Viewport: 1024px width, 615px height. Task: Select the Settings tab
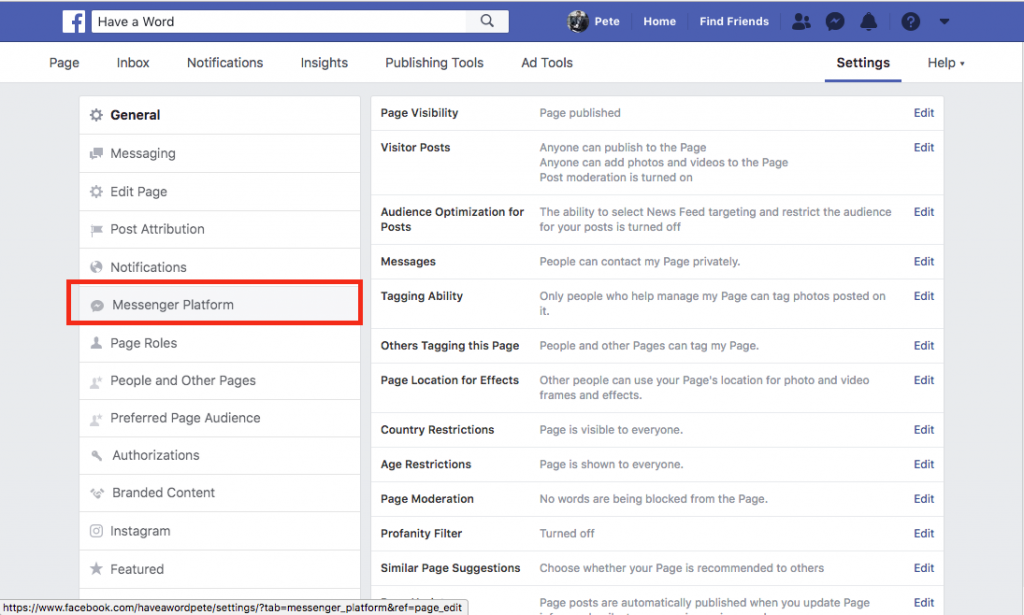click(863, 63)
